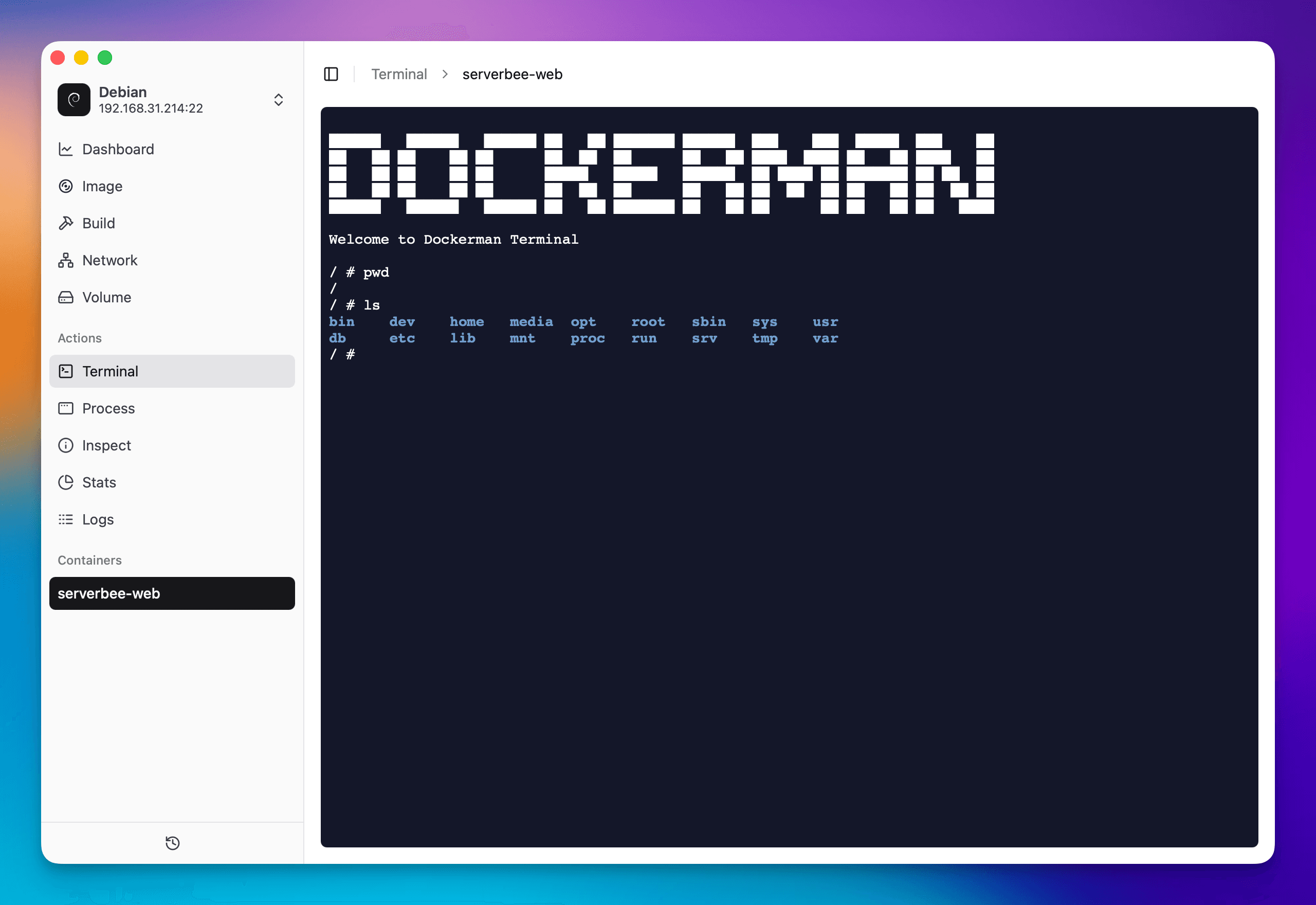Open Terminal breadcrumb menu
1316x905 pixels.
pyautogui.click(x=399, y=74)
